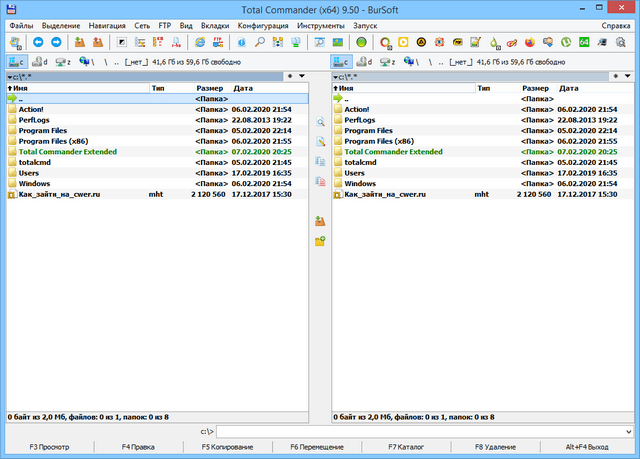
Task: Open right panel directory history dropdown arrow
Action: tap(629, 75)
